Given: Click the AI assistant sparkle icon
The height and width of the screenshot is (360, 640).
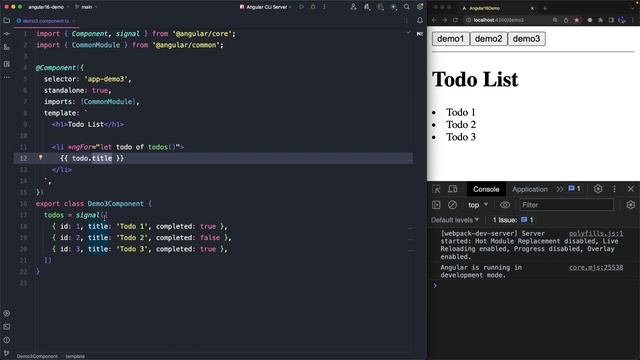Looking at the screenshot, I should (393, 7).
